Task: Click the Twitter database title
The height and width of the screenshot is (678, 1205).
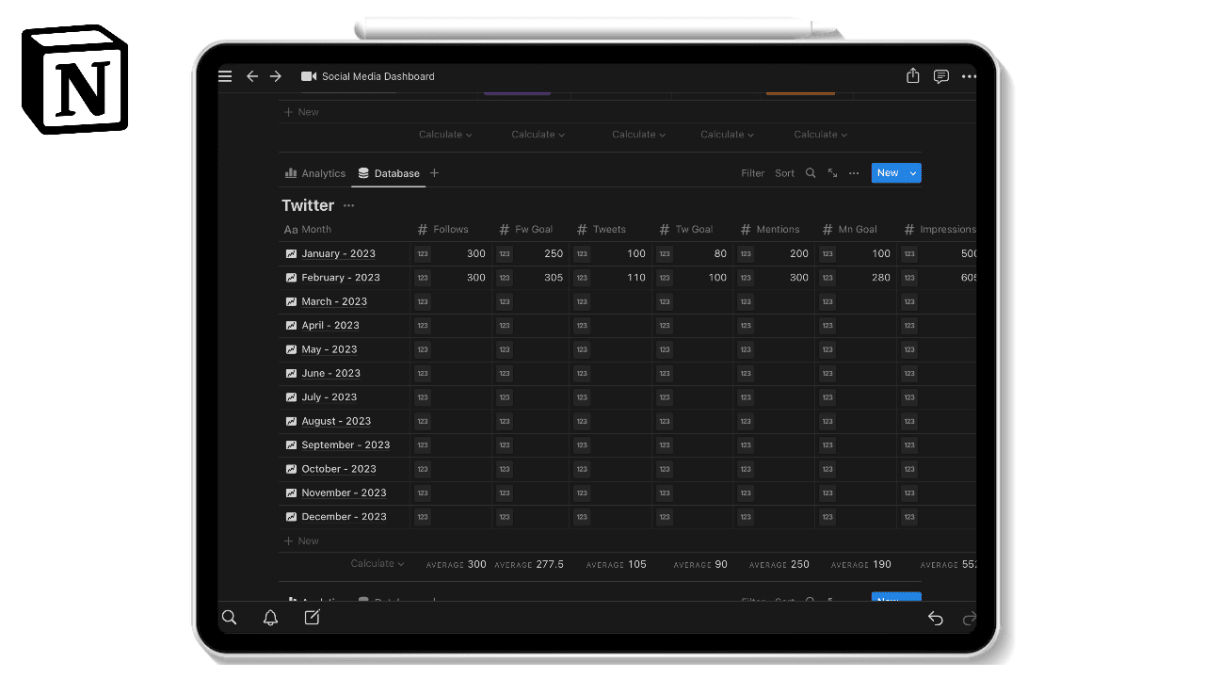Action: pos(308,205)
